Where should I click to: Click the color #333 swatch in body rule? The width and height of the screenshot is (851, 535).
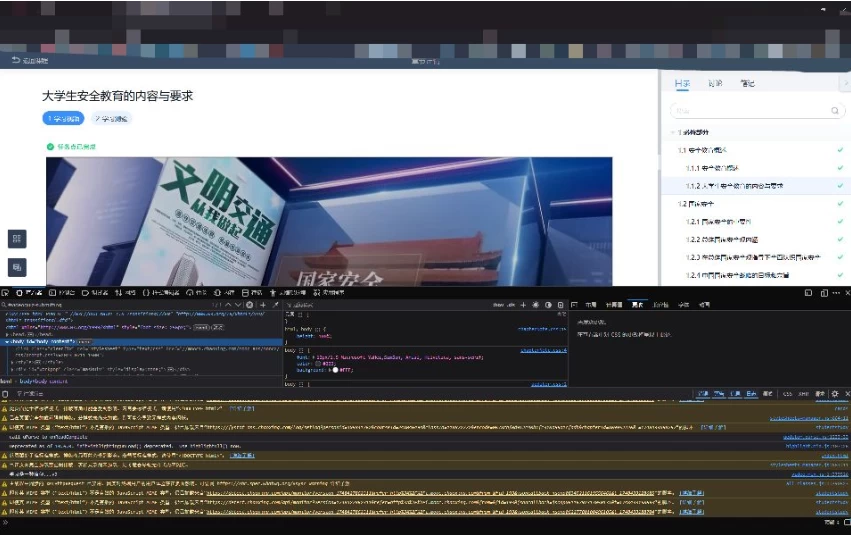[x=318, y=364]
